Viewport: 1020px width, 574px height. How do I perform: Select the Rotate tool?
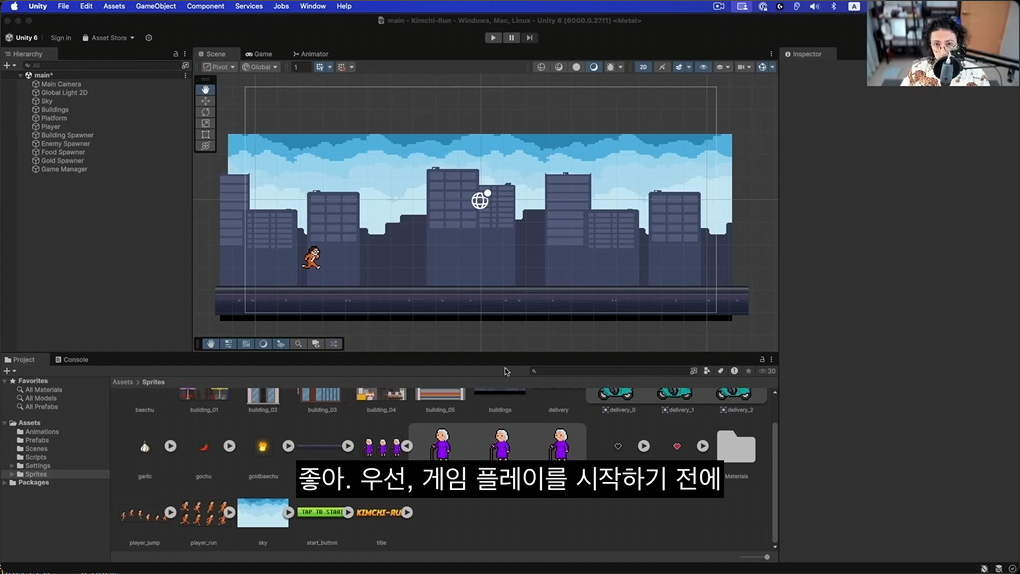click(206, 112)
